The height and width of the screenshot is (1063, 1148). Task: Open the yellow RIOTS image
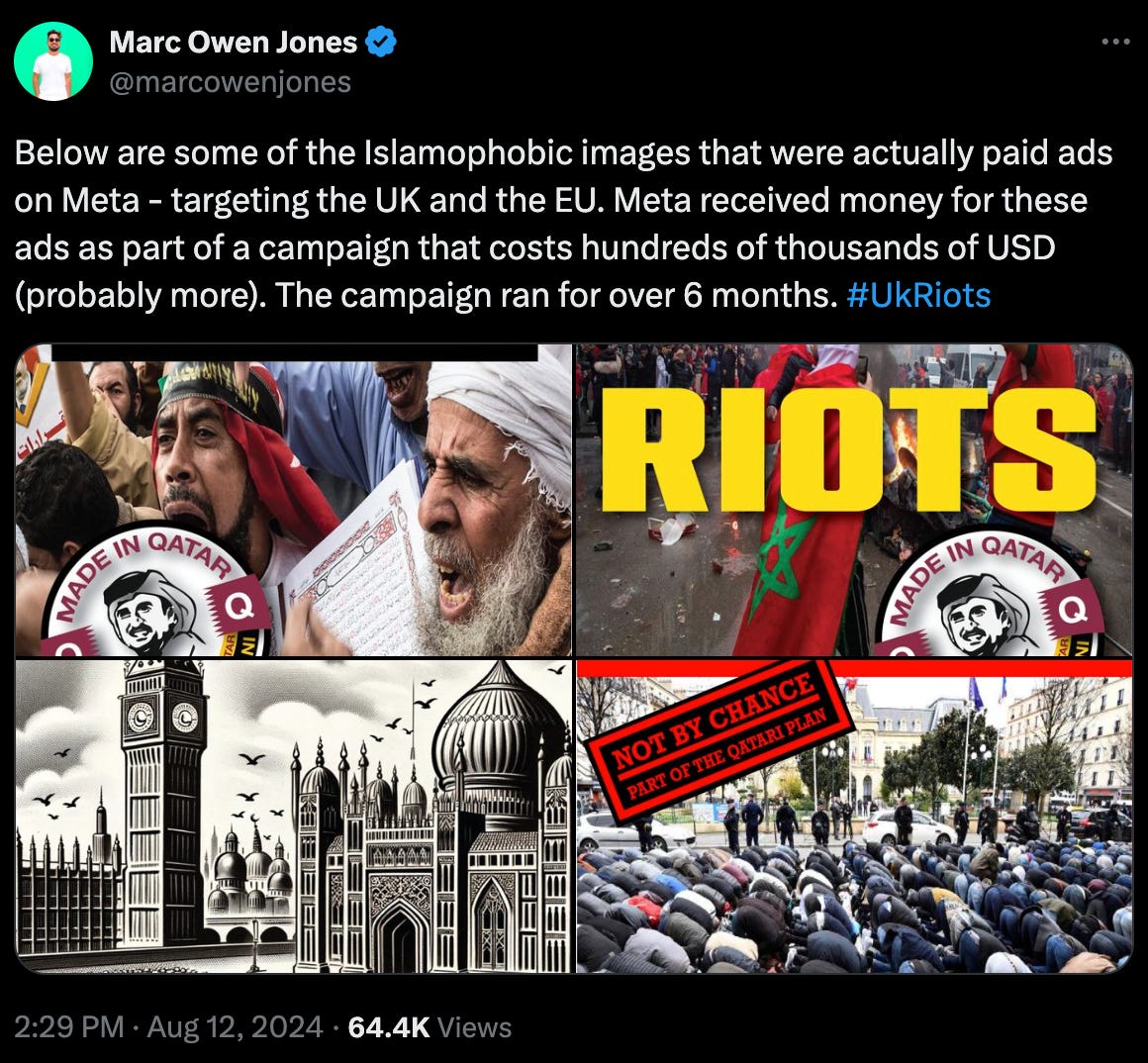click(854, 500)
